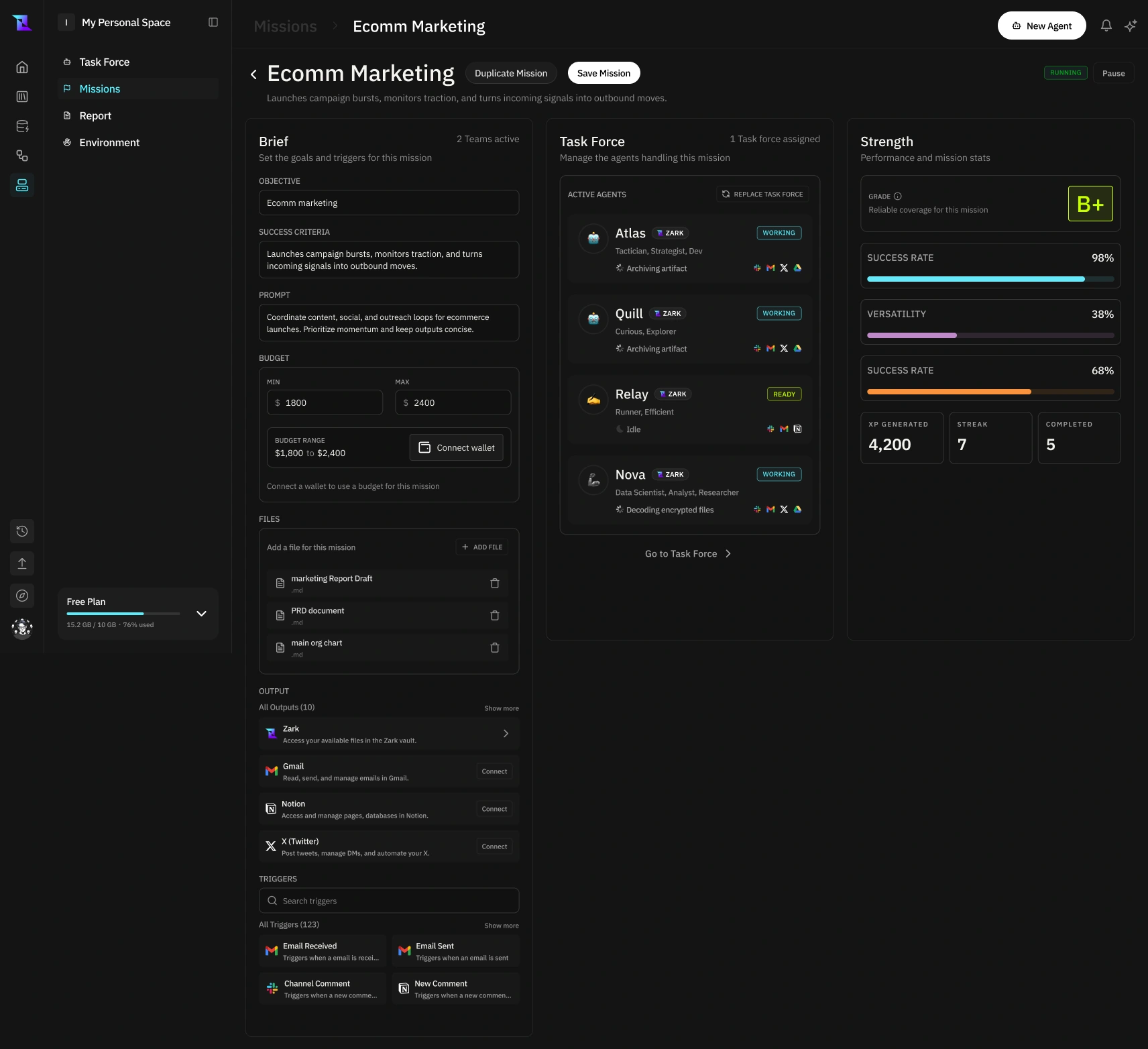Go back using the chevron beside Ecomm Marketing

[253, 74]
